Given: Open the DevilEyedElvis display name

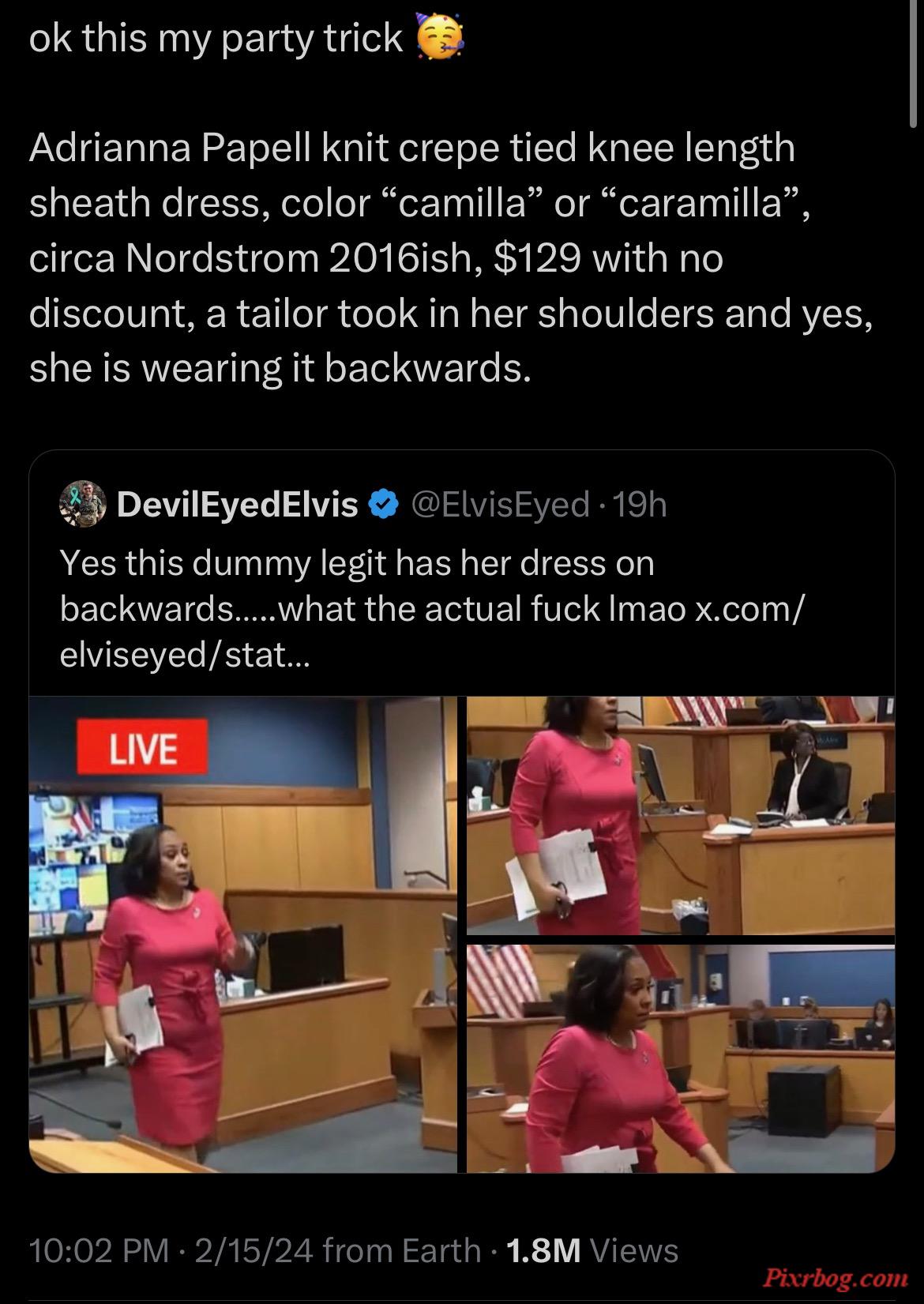Looking at the screenshot, I should pos(238,505).
